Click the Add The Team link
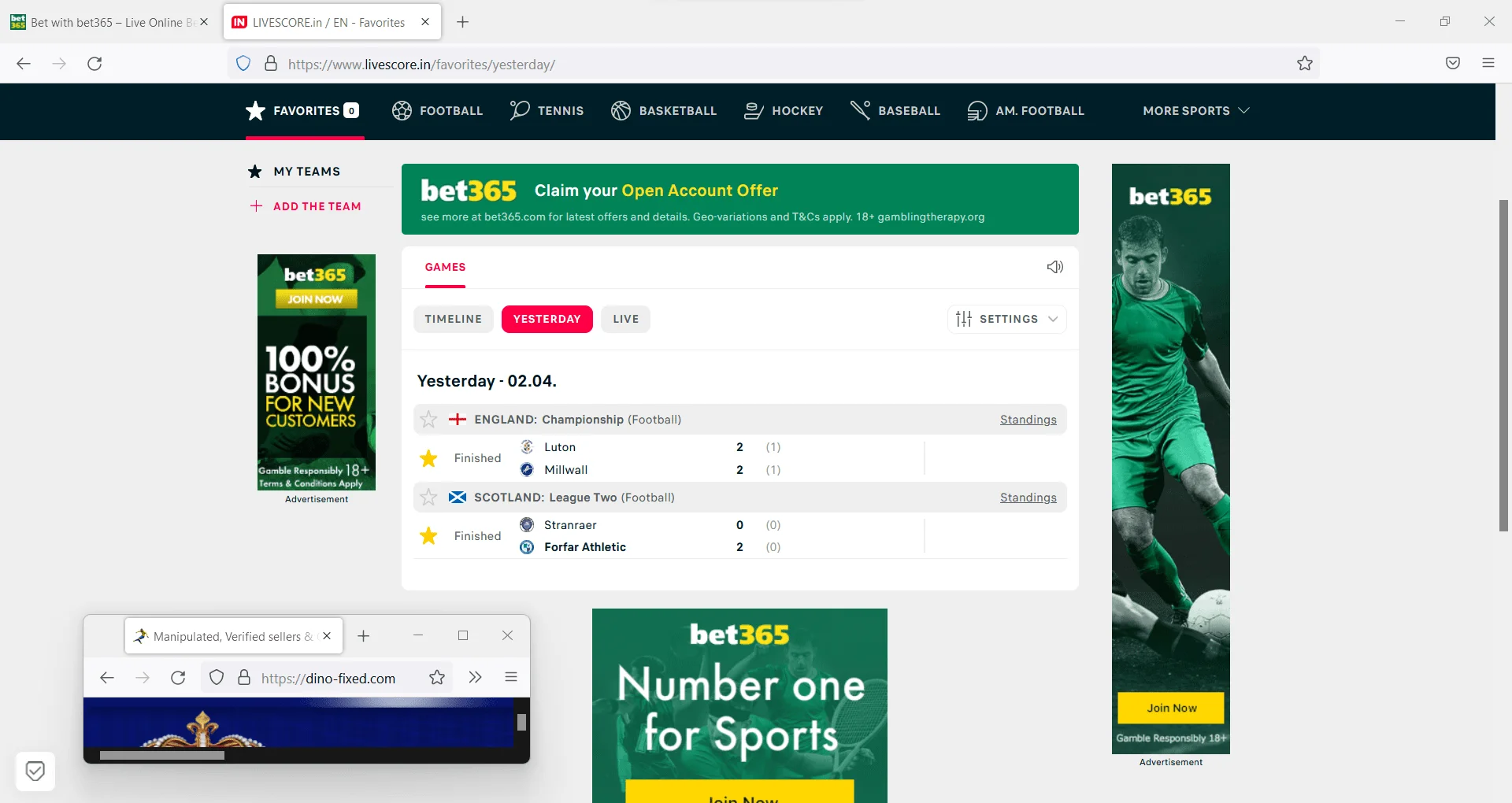Viewport: 1512px width, 803px height. pyautogui.click(x=317, y=206)
